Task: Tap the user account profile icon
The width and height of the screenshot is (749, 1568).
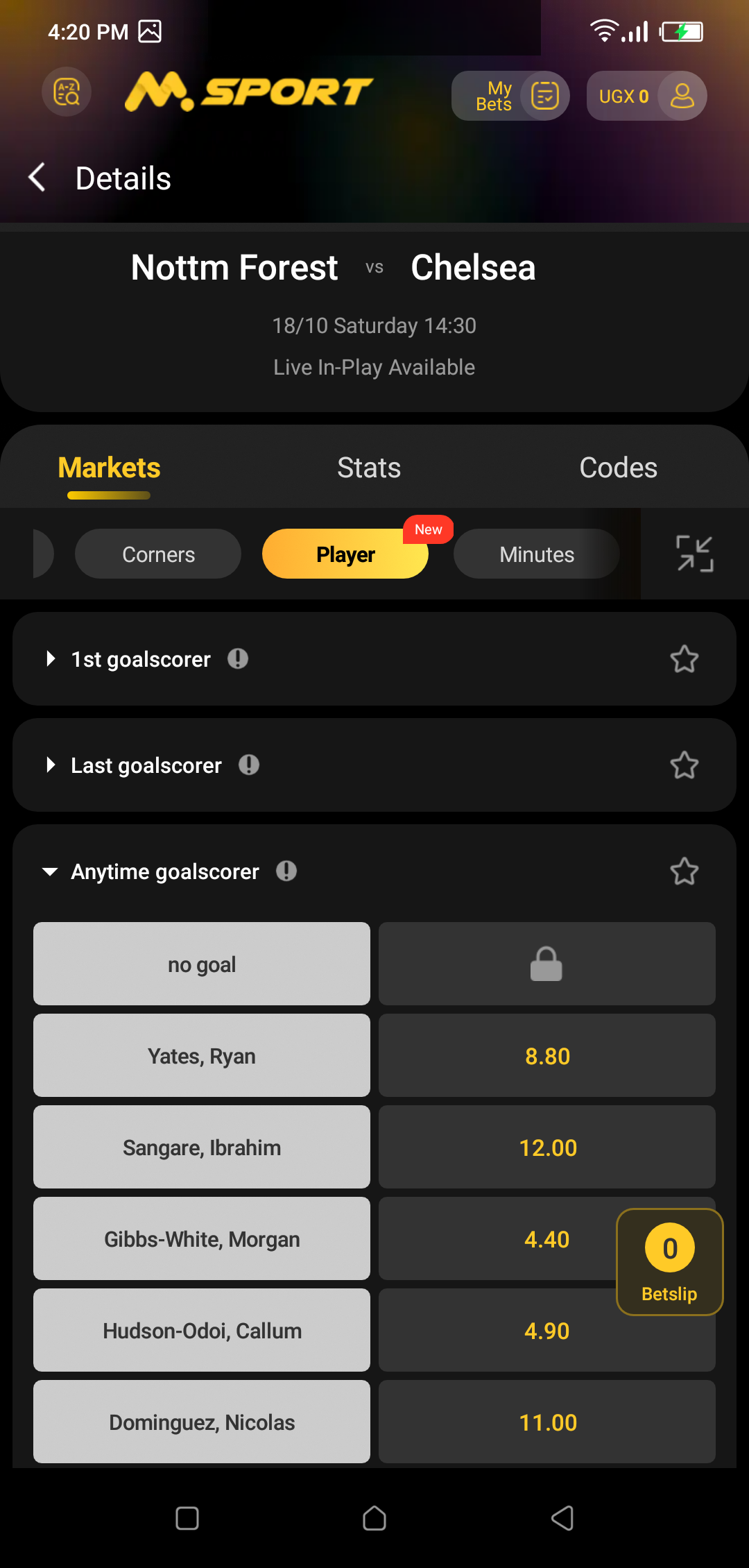Action: point(682,96)
